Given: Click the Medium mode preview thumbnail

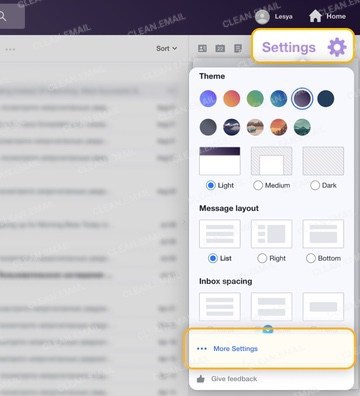Looking at the screenshot, I should click(272, 161).
